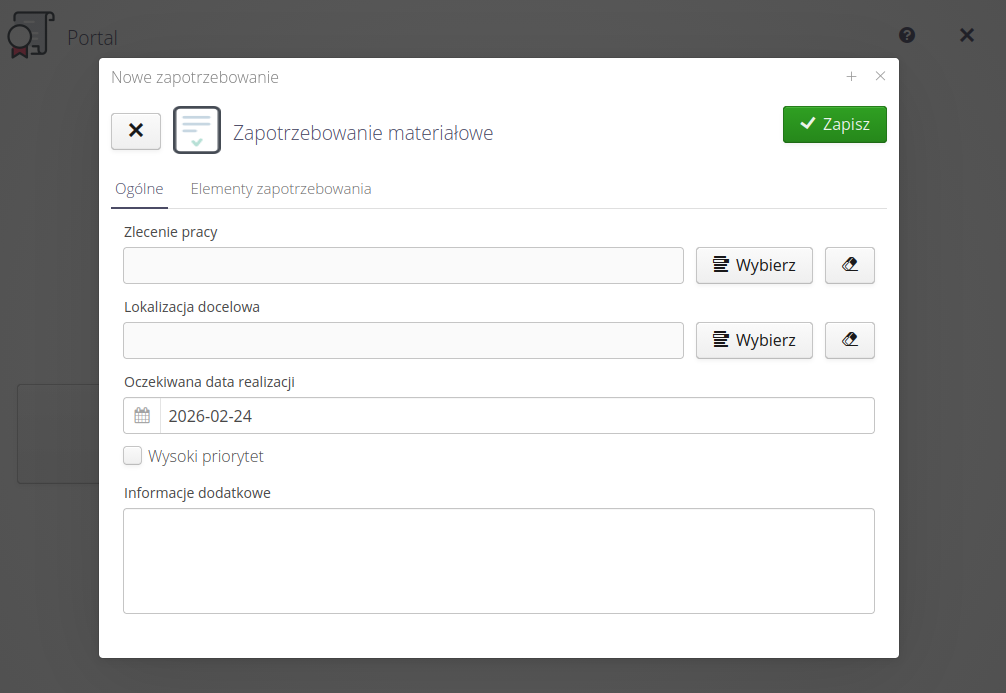Expand dialog with the plus icon
Image resolution: width=1006 pixels, height=693 pixels.
coord(851,76)
